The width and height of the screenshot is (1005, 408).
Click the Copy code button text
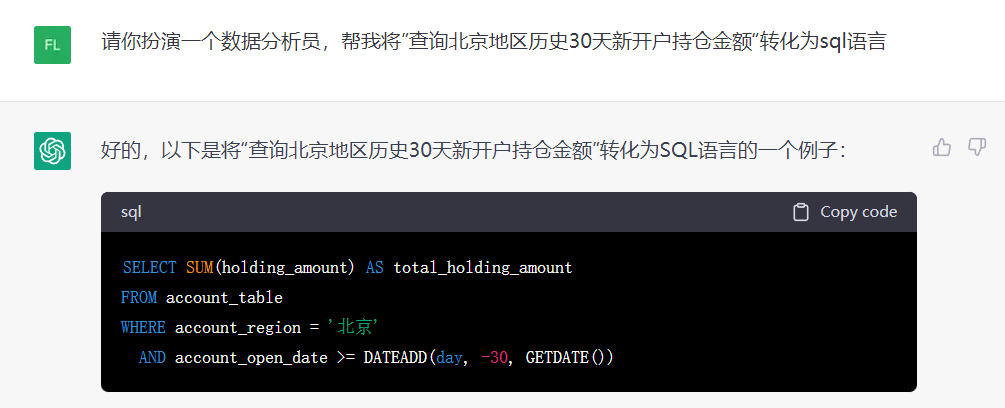[x=858, y=212]
